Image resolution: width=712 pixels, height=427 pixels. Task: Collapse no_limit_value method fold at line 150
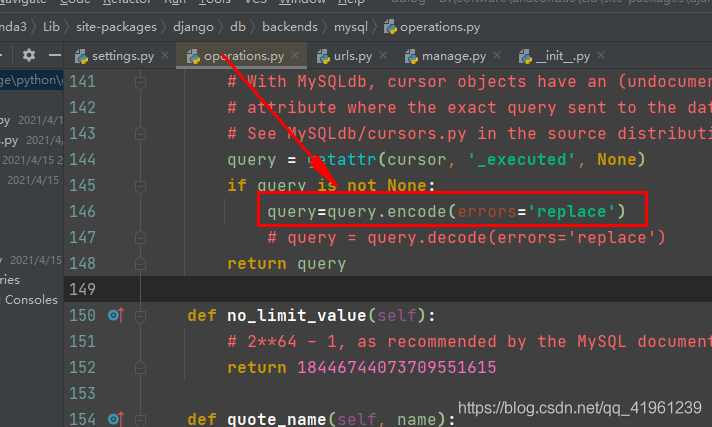[x=140, y=316]
